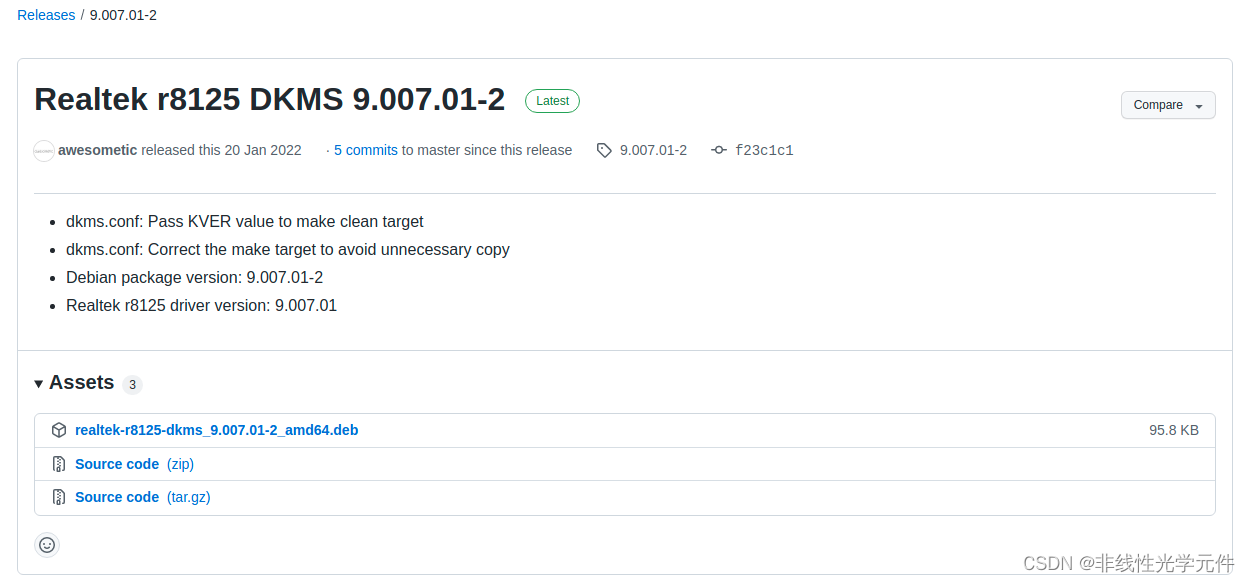Click the 9.007.01-2 breadcrumb text
Viewport: 1250px width, 582px height.
pos(123,15)
